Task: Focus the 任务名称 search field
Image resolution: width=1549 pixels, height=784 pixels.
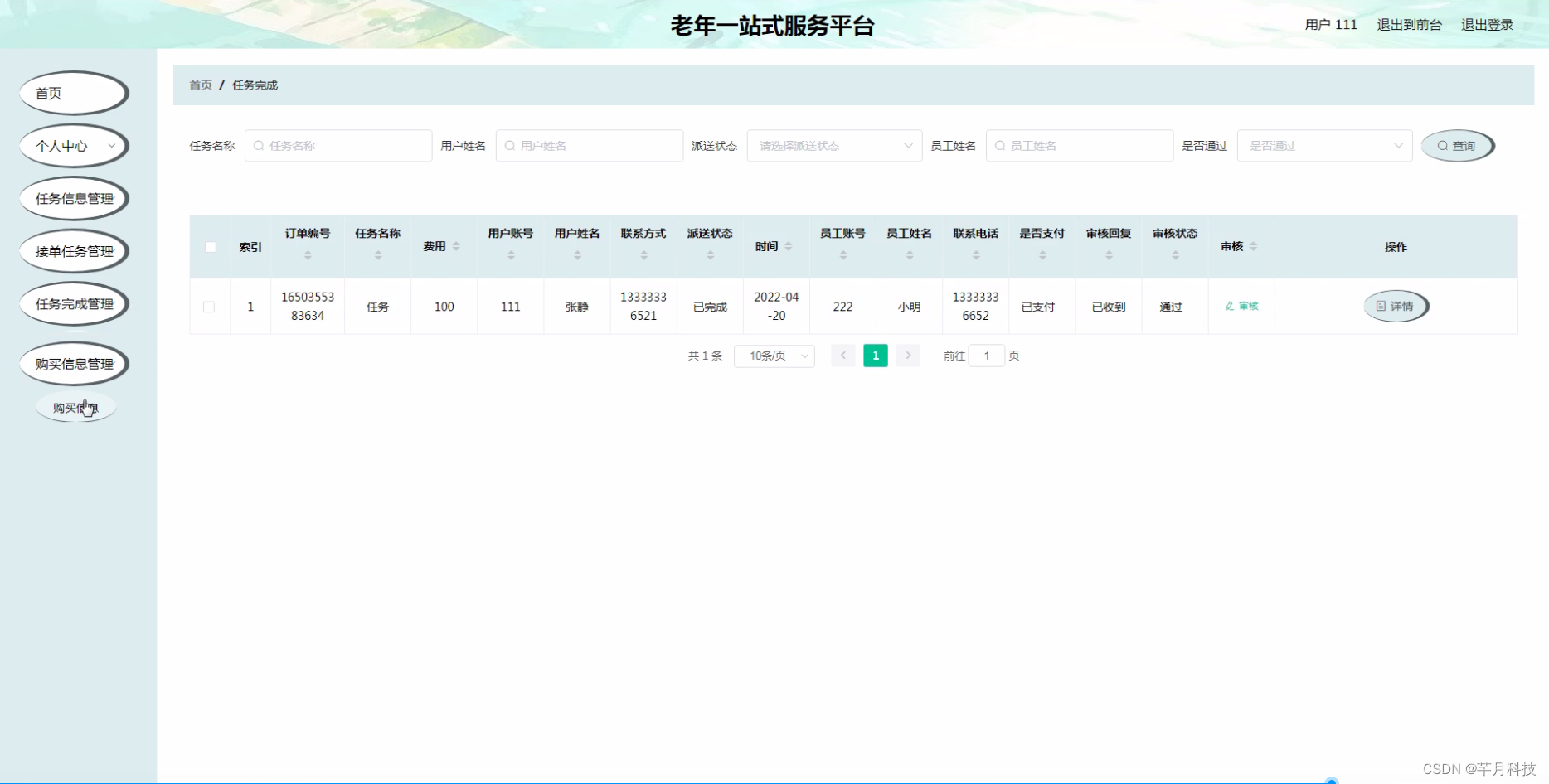Action: pyautogui.click(x=338, y=146)
